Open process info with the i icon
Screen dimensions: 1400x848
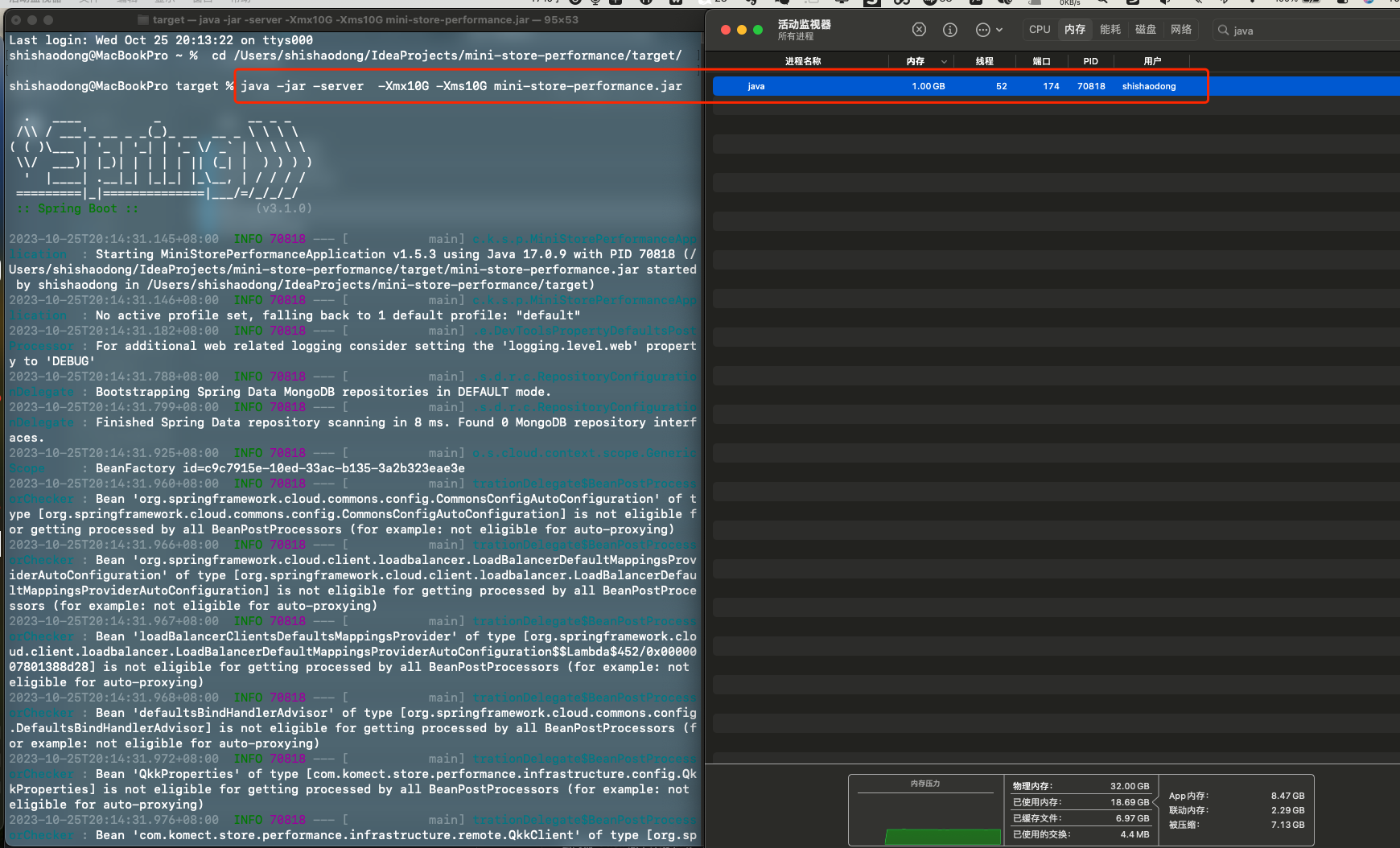coord(950,30)
